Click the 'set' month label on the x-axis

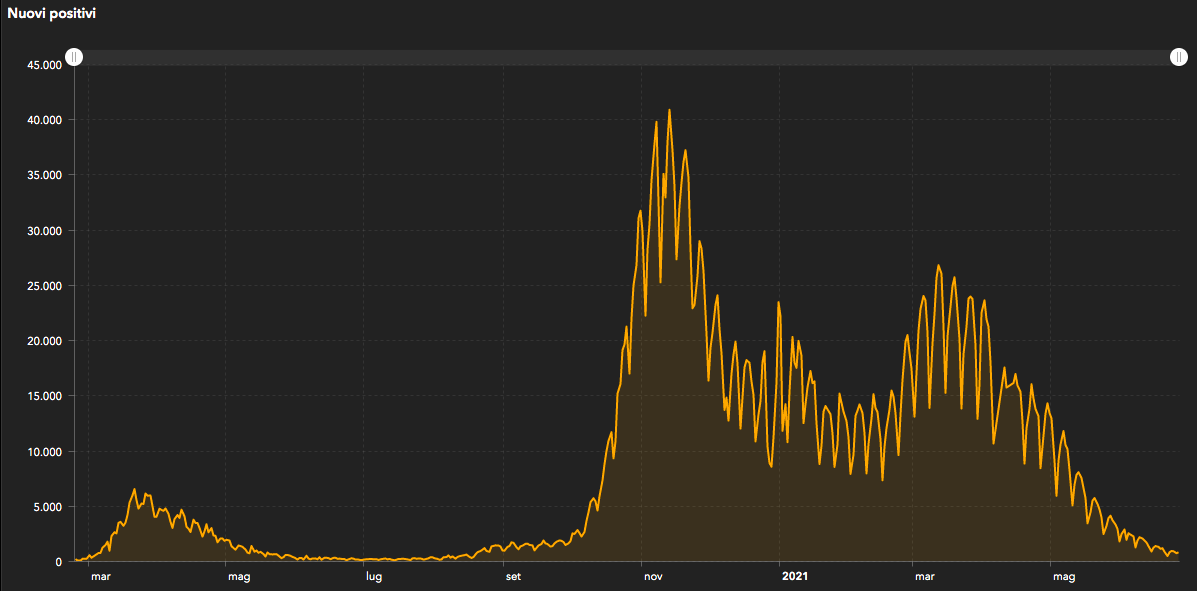click(x=512, y=576)
